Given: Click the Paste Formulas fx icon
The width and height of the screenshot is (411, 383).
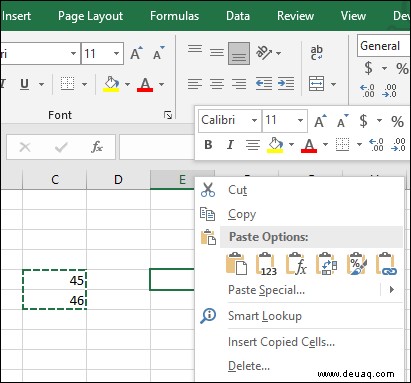Looking at the screenshot, I should tap(296, 264).
